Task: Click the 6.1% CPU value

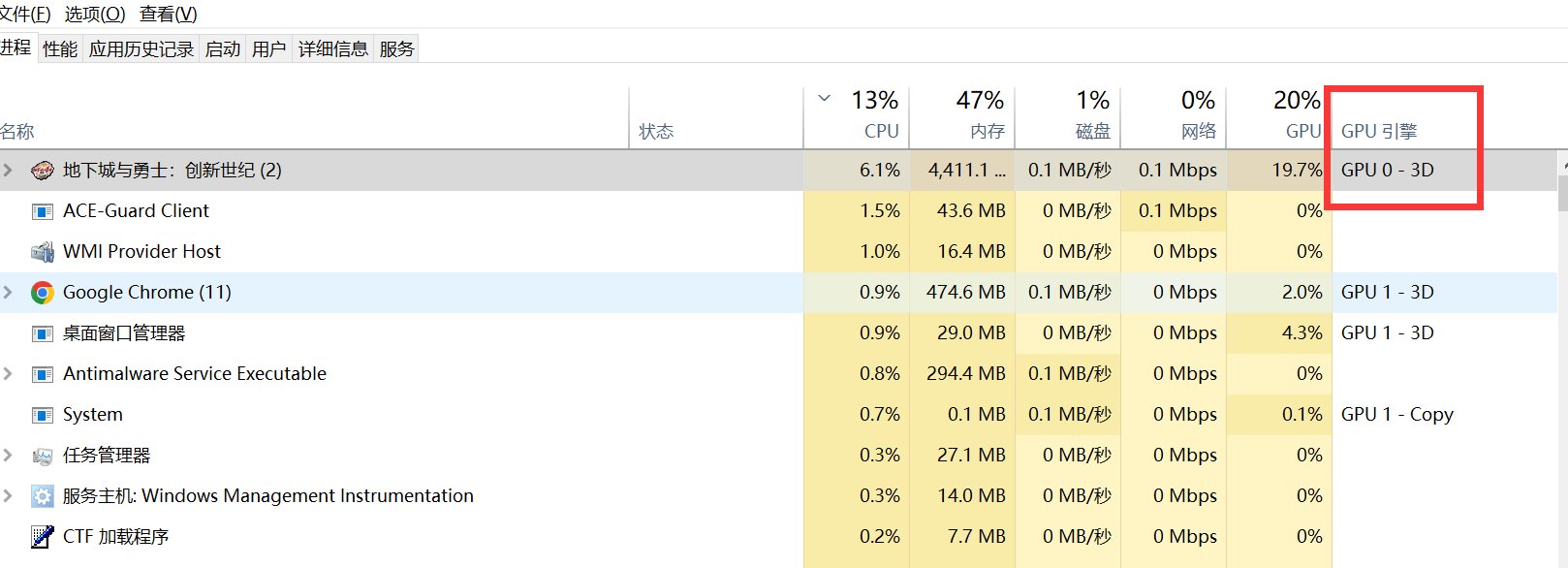Action: (880, 171)
